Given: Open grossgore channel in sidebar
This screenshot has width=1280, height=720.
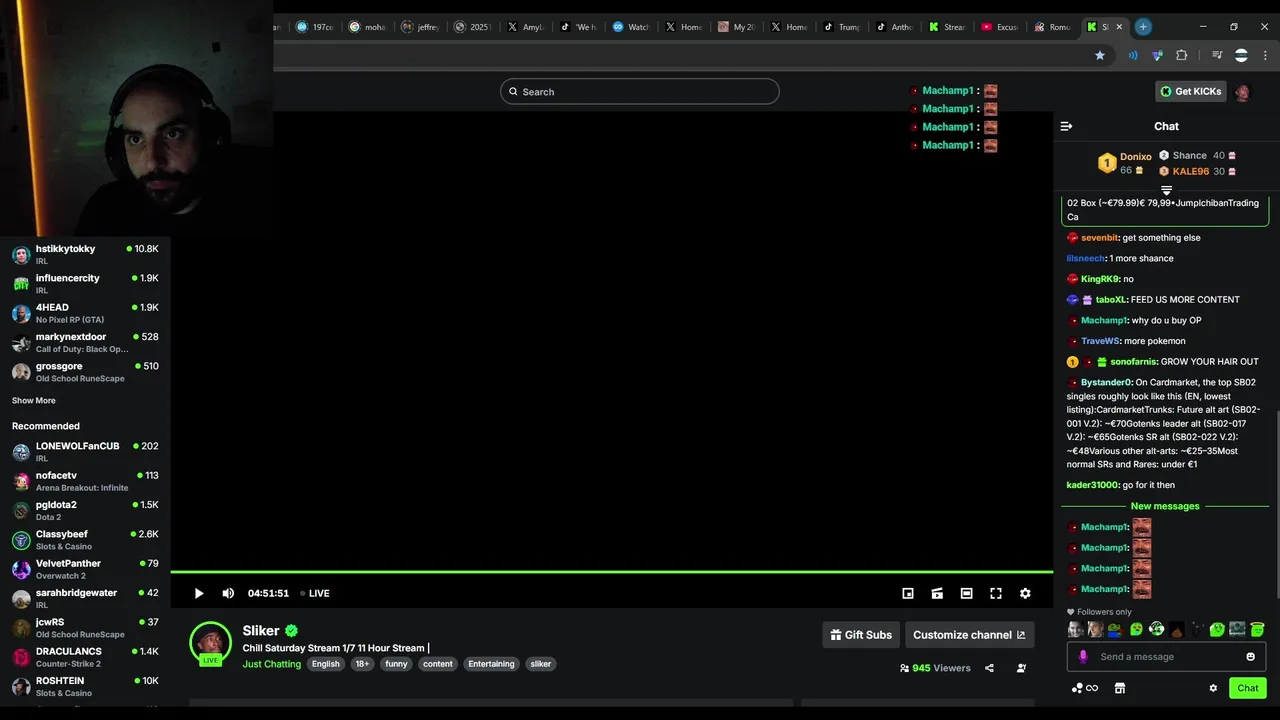Looking at the screenshot, I should (85, 372).
